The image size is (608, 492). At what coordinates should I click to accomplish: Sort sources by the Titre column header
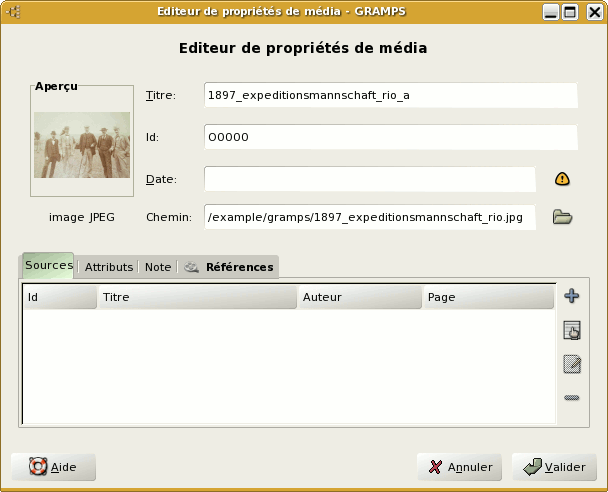tap(197, 297)
